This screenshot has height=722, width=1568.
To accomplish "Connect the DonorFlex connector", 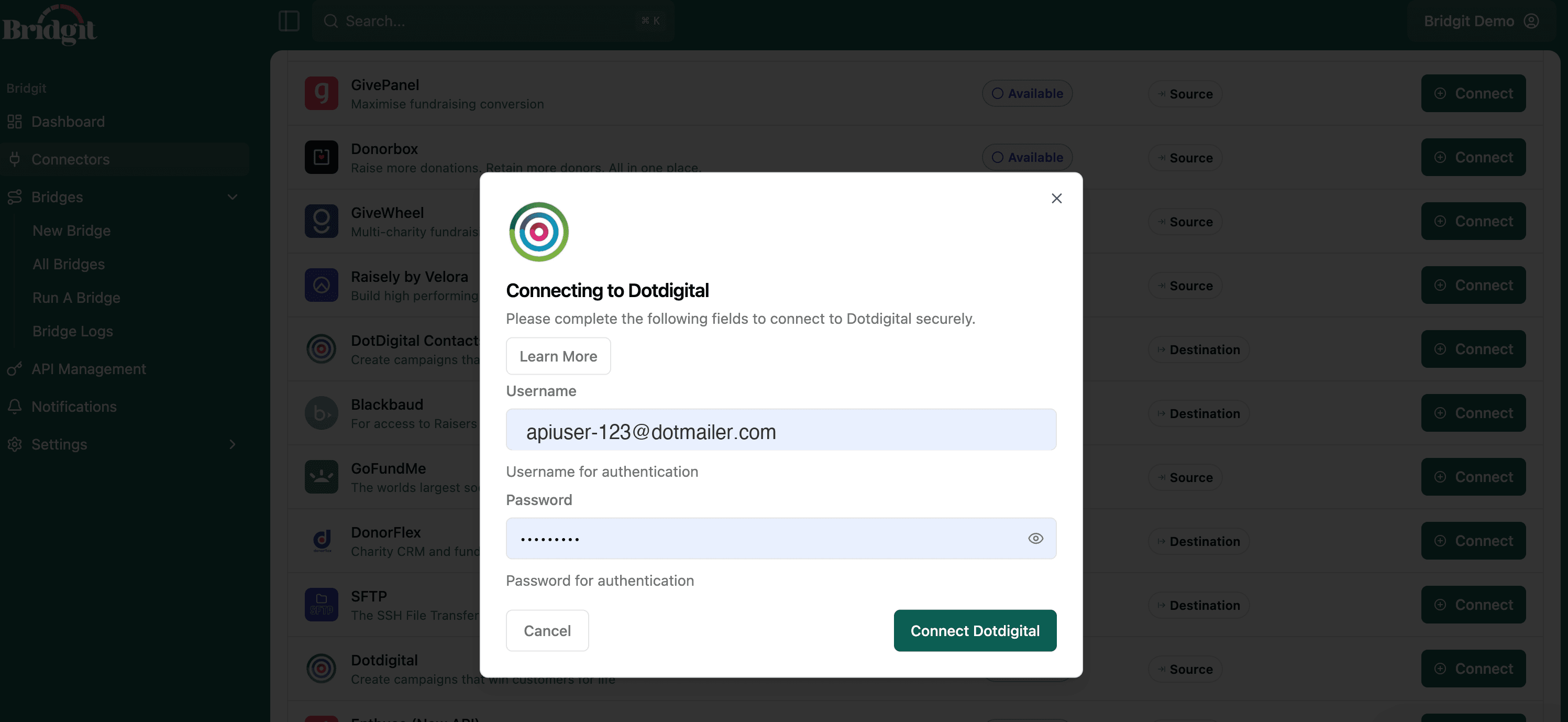I will tap(1473, 541).
